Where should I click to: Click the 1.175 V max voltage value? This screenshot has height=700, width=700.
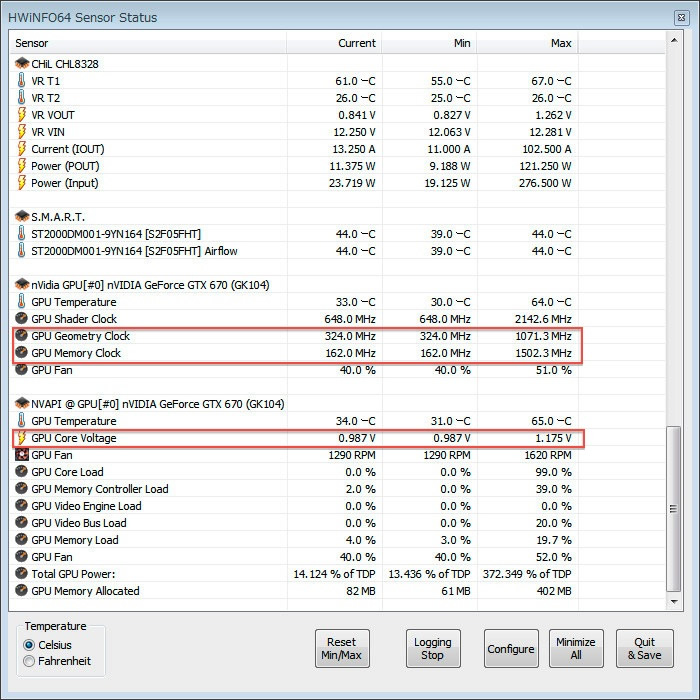click(553, 438)
